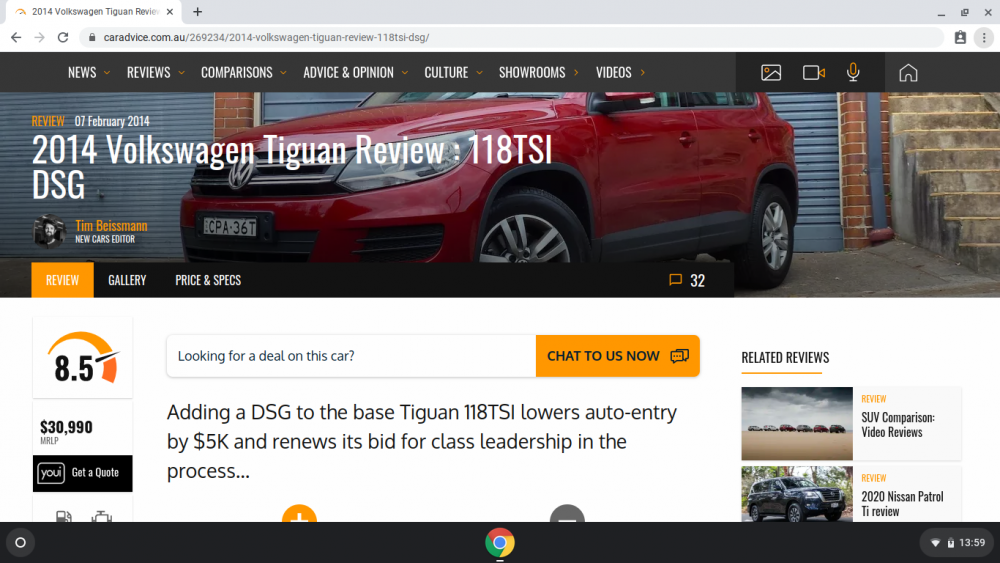Viewport: 1000px width, 563px height.
Task: Click the address bar URL
Action: point(266,38)
